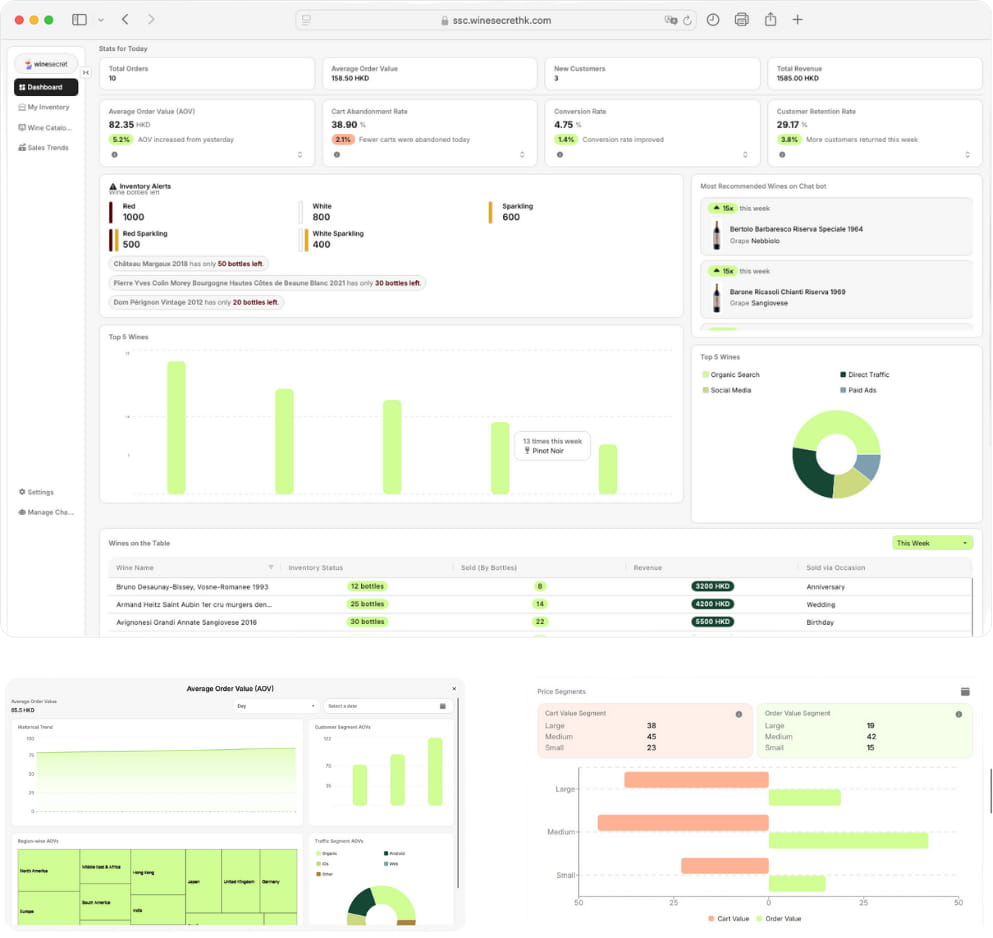Screen dimensions: 993x938
Task: Toggle Cart Value legend swatch
Action: (x=711, y=918)
